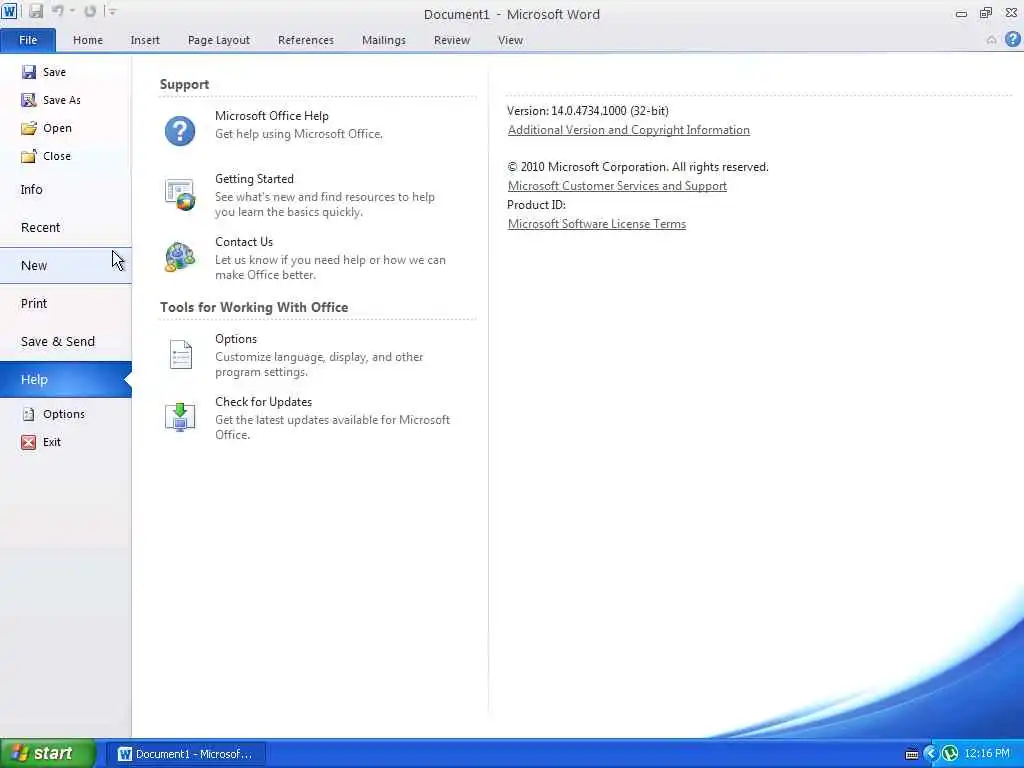The height and width of the screenshot is (768, 1024).
Task: Click the Contact Us globe icon
Action: [x=180, y=257]
